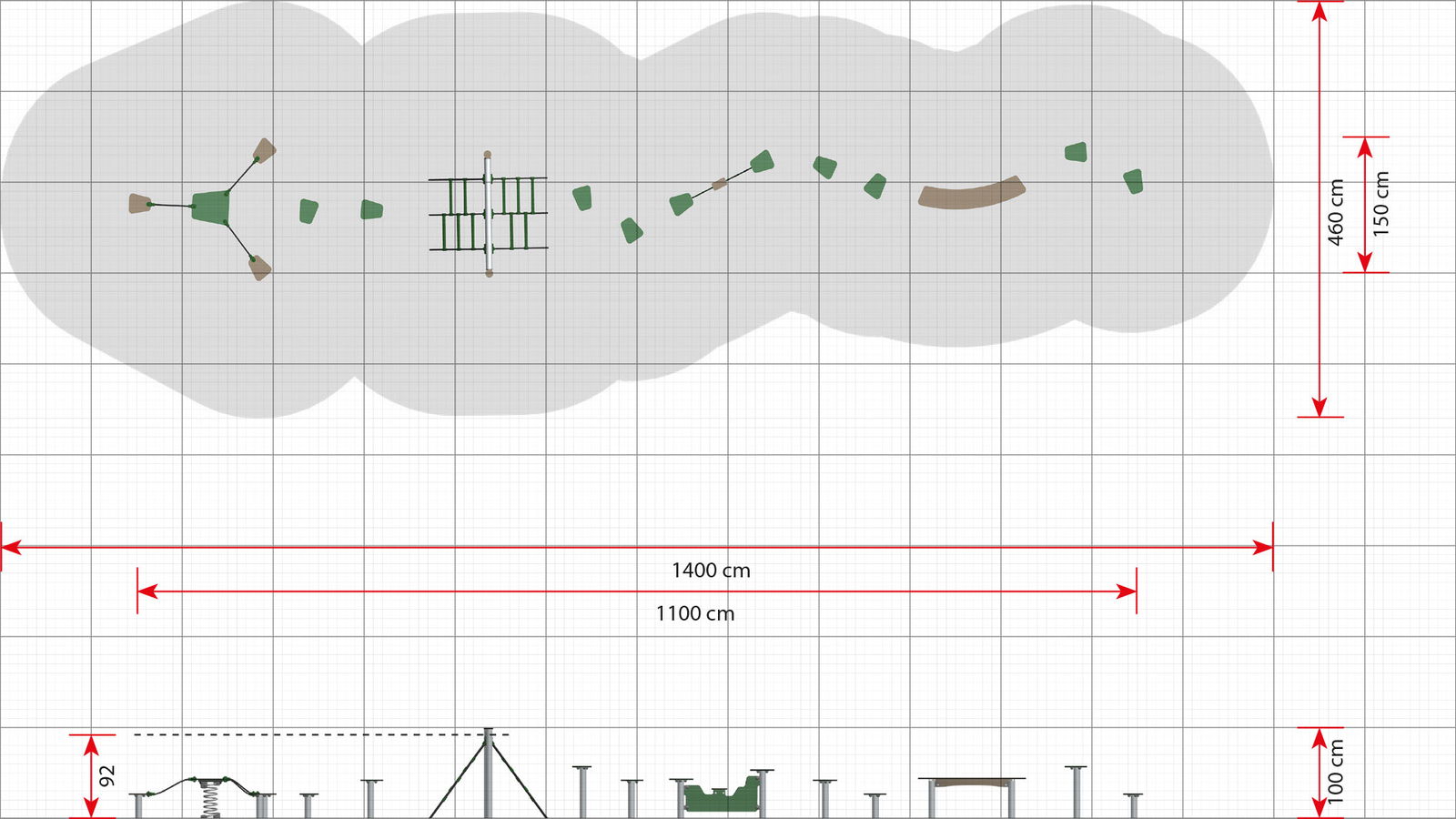1456x819 pixels.
Task: Select the 150 cm vertical dimension label
Action: point(1381,205)
